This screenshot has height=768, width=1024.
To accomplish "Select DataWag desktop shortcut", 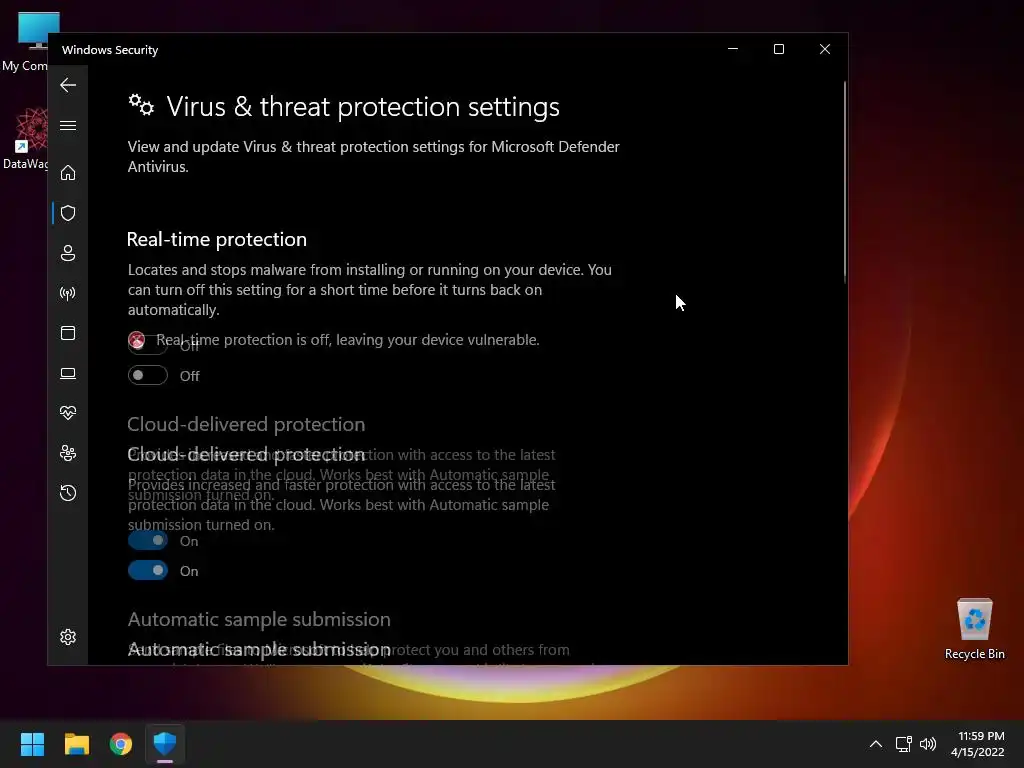I will (26, 140).
